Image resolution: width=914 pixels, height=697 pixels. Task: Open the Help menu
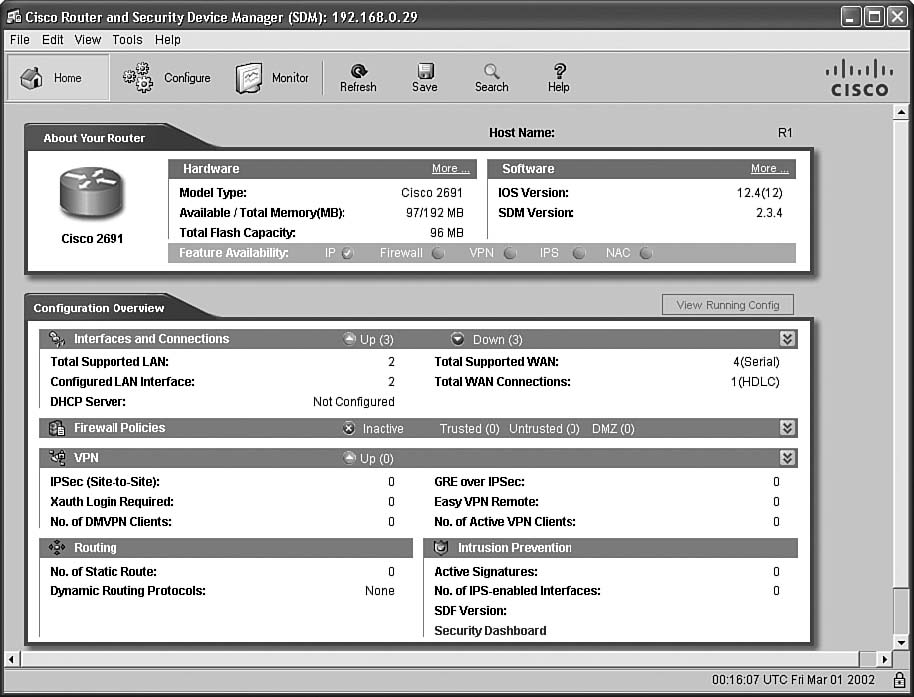(168, 40)
